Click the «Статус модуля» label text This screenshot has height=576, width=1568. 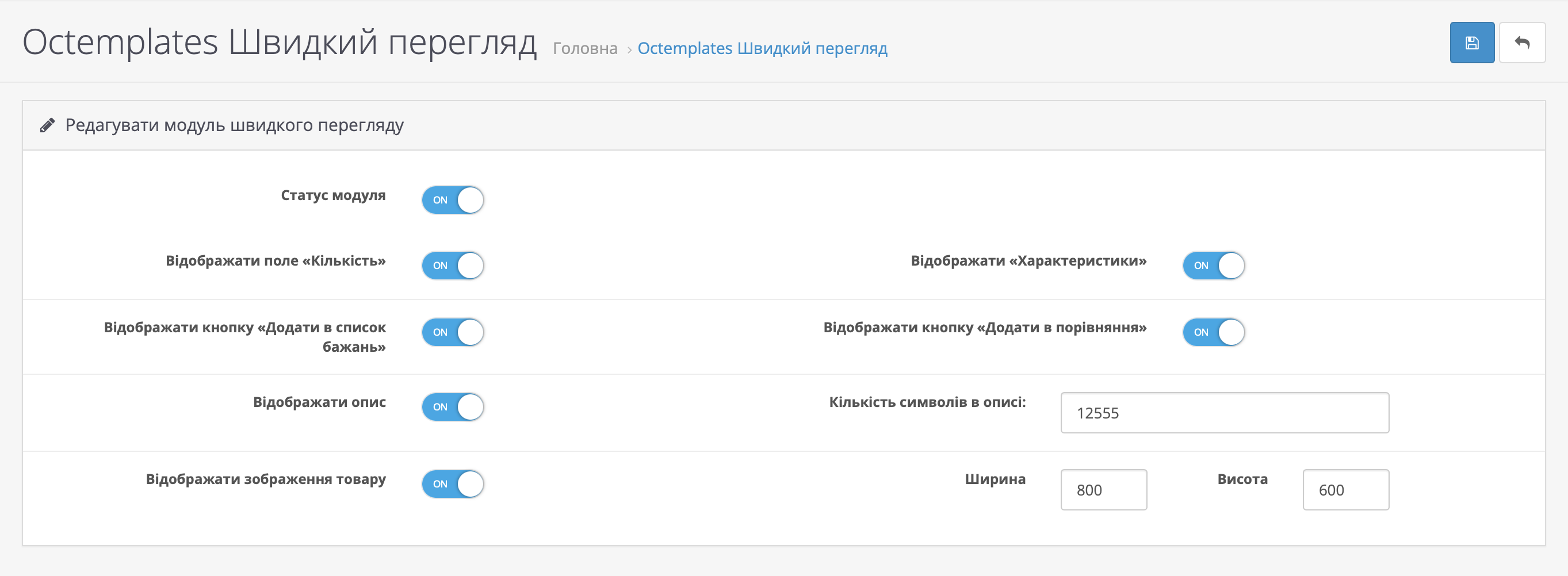333,195
